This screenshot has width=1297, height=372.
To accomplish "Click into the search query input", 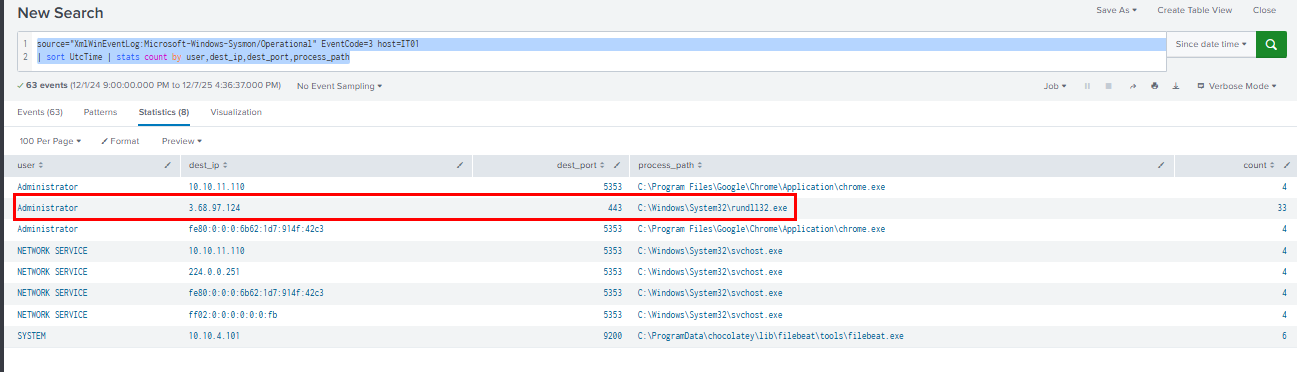I will coord(592,51).
